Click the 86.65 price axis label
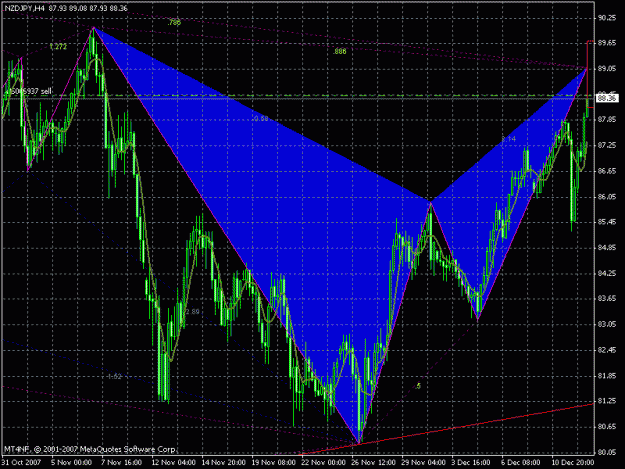 (x=607, y=171)
